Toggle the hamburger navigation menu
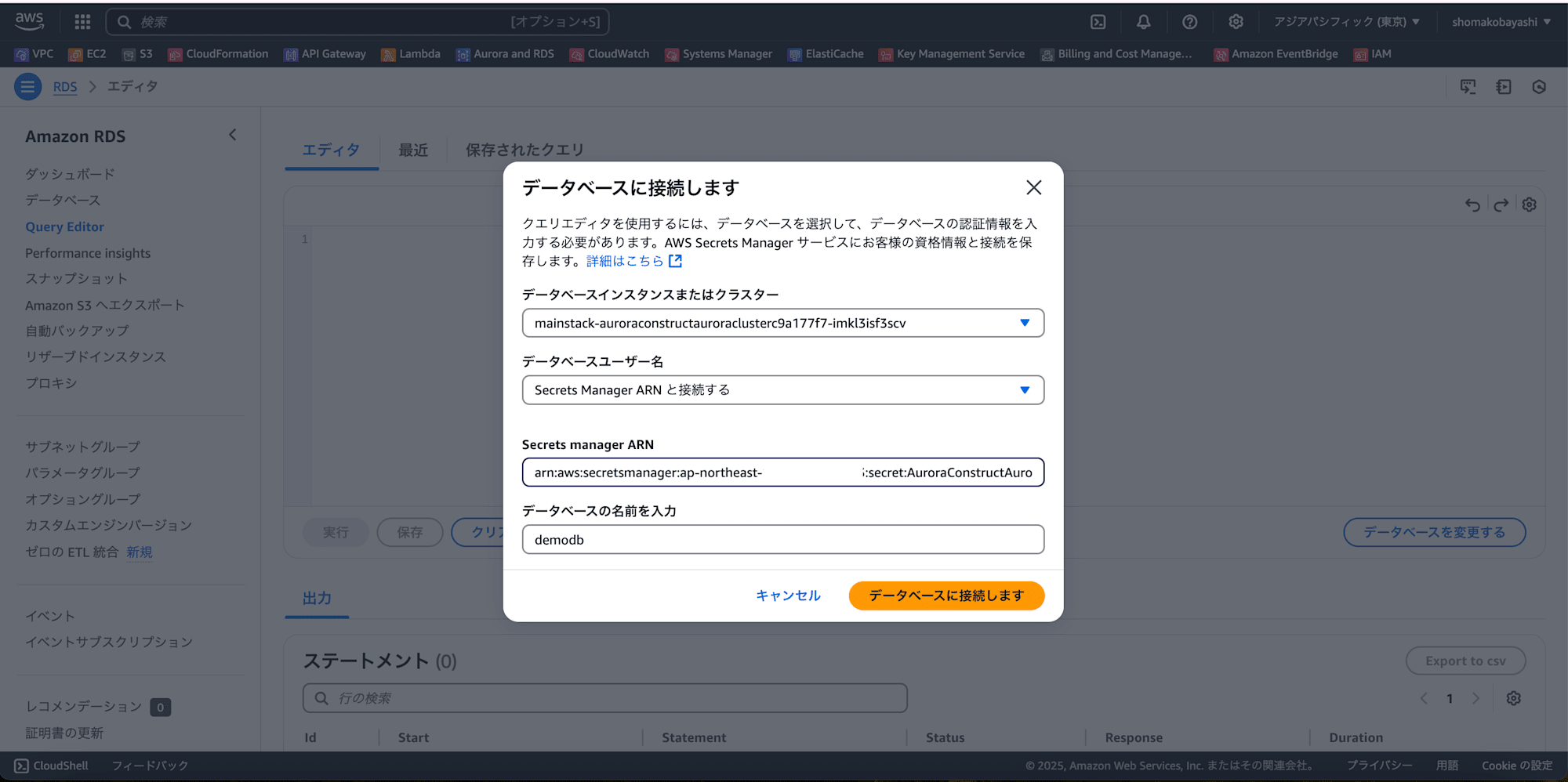This screenshot has height=782, width=1568. pyautogui.click(x=27, y=86)
